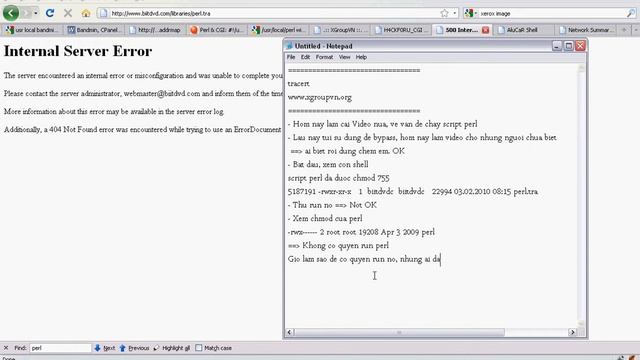Click the Notepad title bar icon
Image resolution: width=640 pixels, height=360 pixels.
tap(289, 46)
